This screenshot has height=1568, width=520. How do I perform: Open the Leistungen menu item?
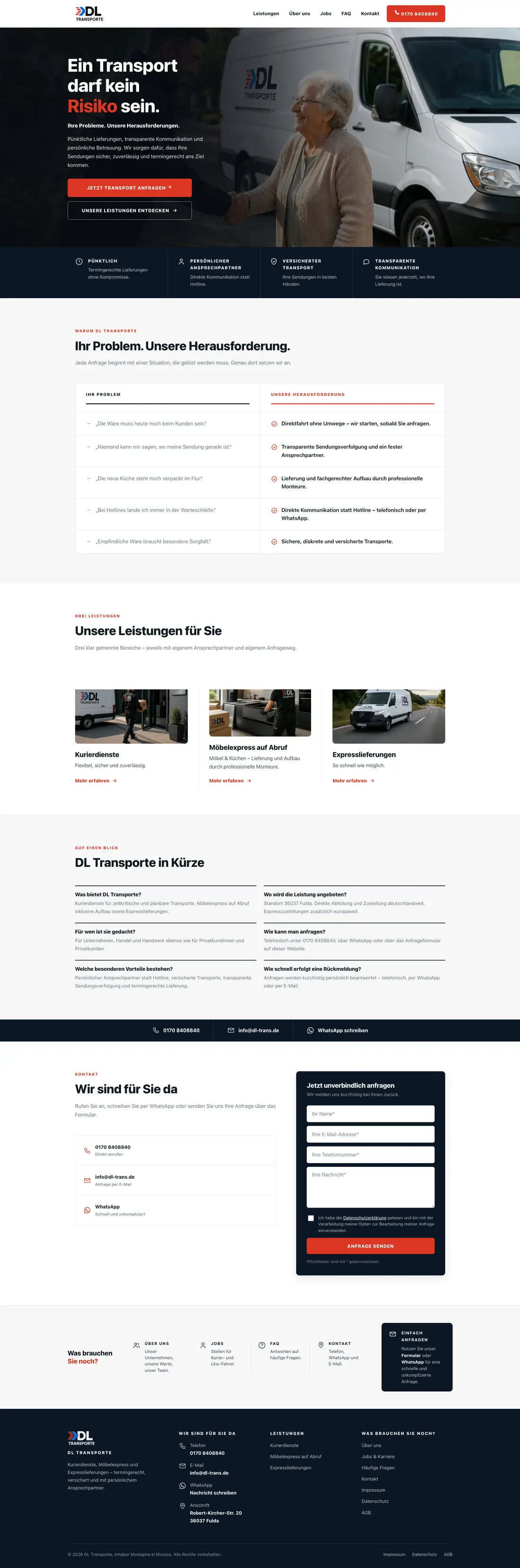click(266, 13)
